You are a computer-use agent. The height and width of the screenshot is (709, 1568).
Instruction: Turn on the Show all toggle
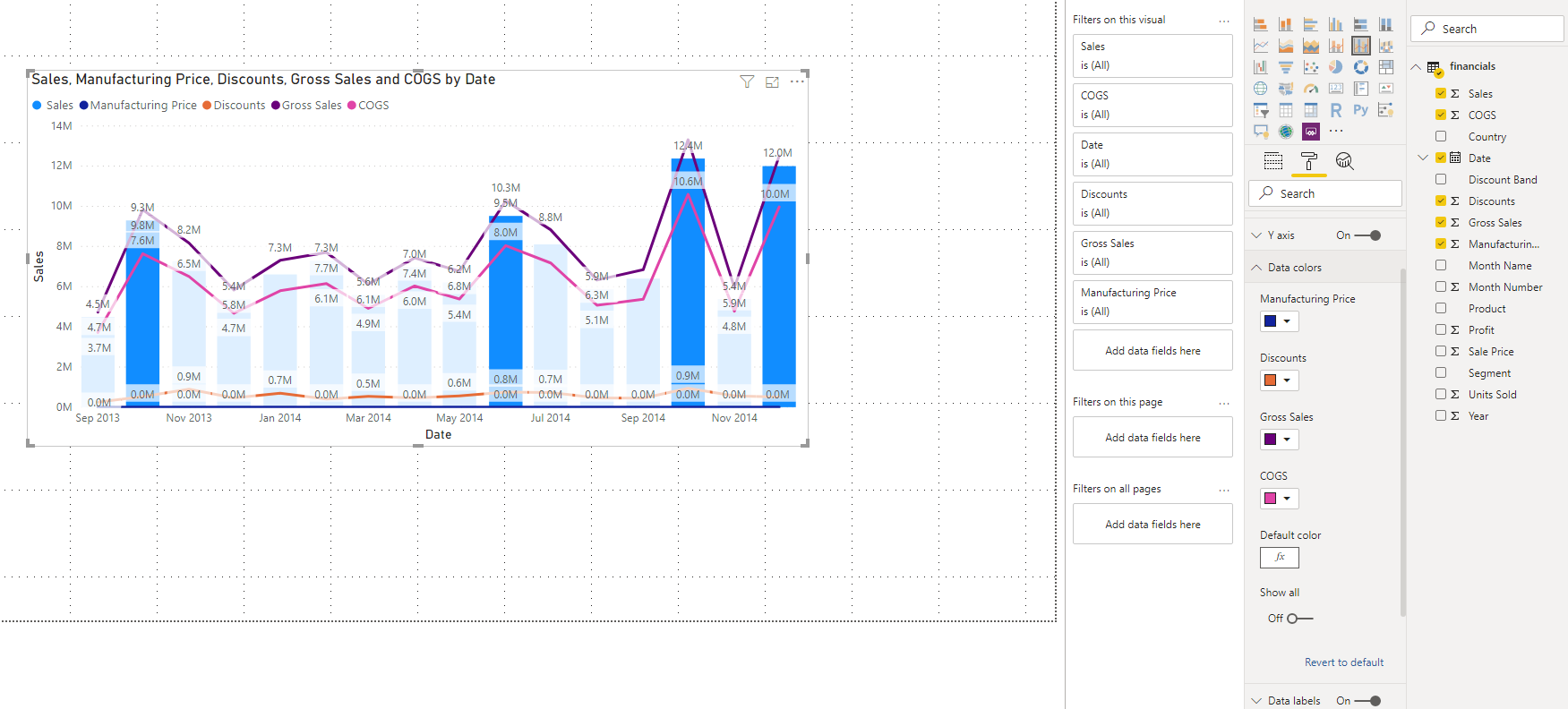pos(1299,619)
